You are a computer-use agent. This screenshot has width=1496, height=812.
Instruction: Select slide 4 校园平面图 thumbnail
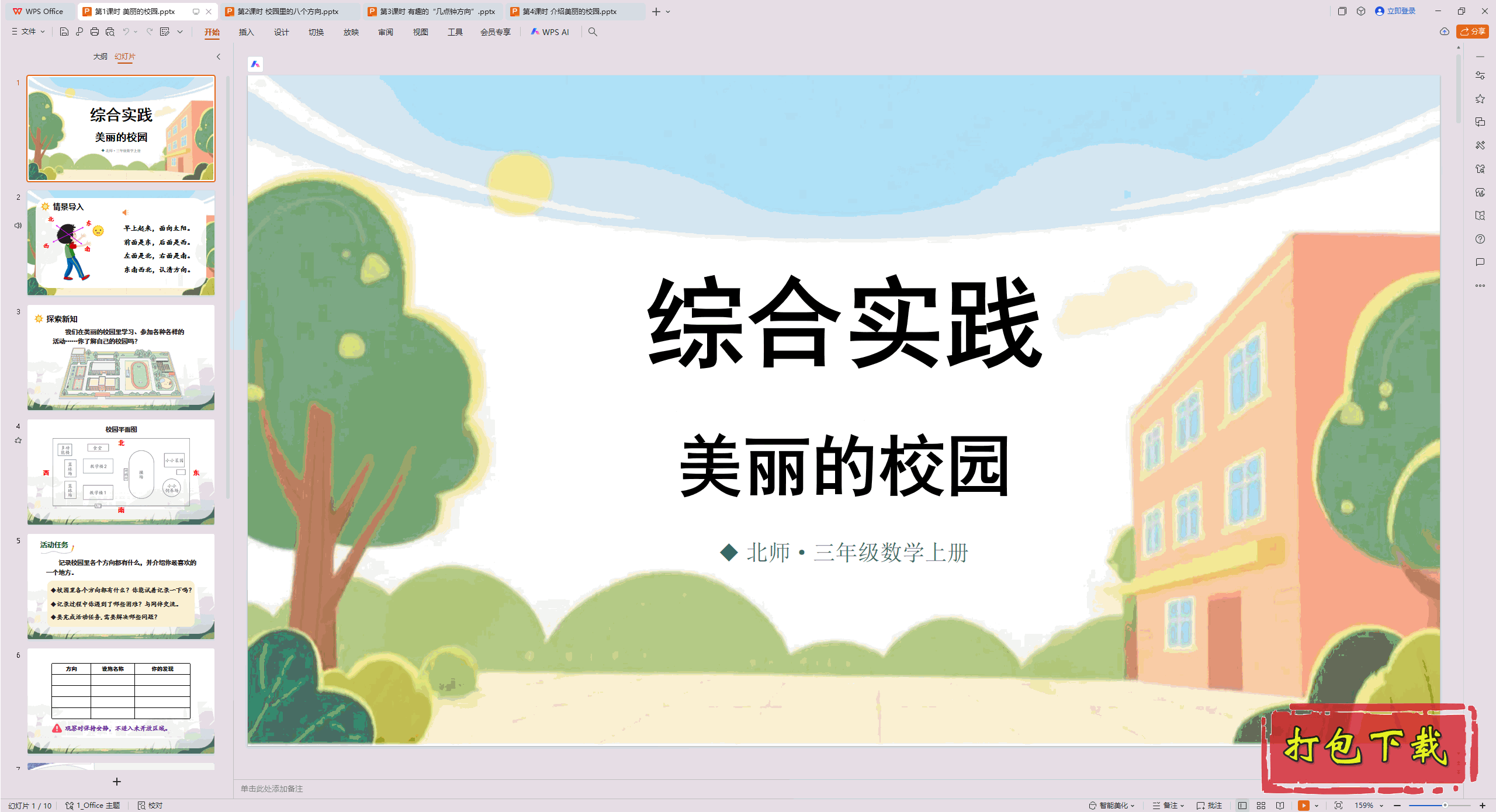point(121,471)
